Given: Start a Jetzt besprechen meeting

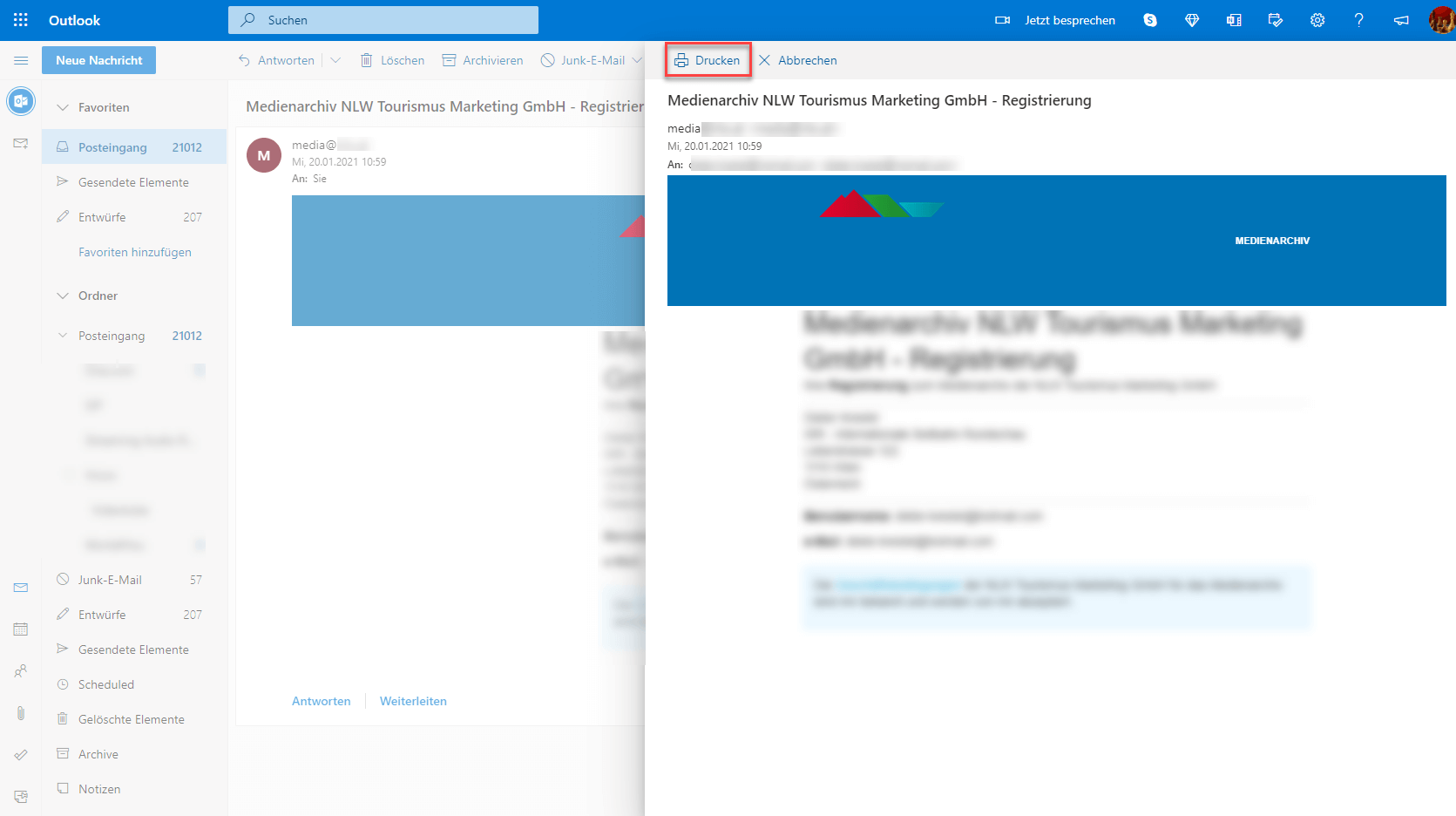Looking at the screenshot, I should pyautogui.click(x=1055, y=20).
